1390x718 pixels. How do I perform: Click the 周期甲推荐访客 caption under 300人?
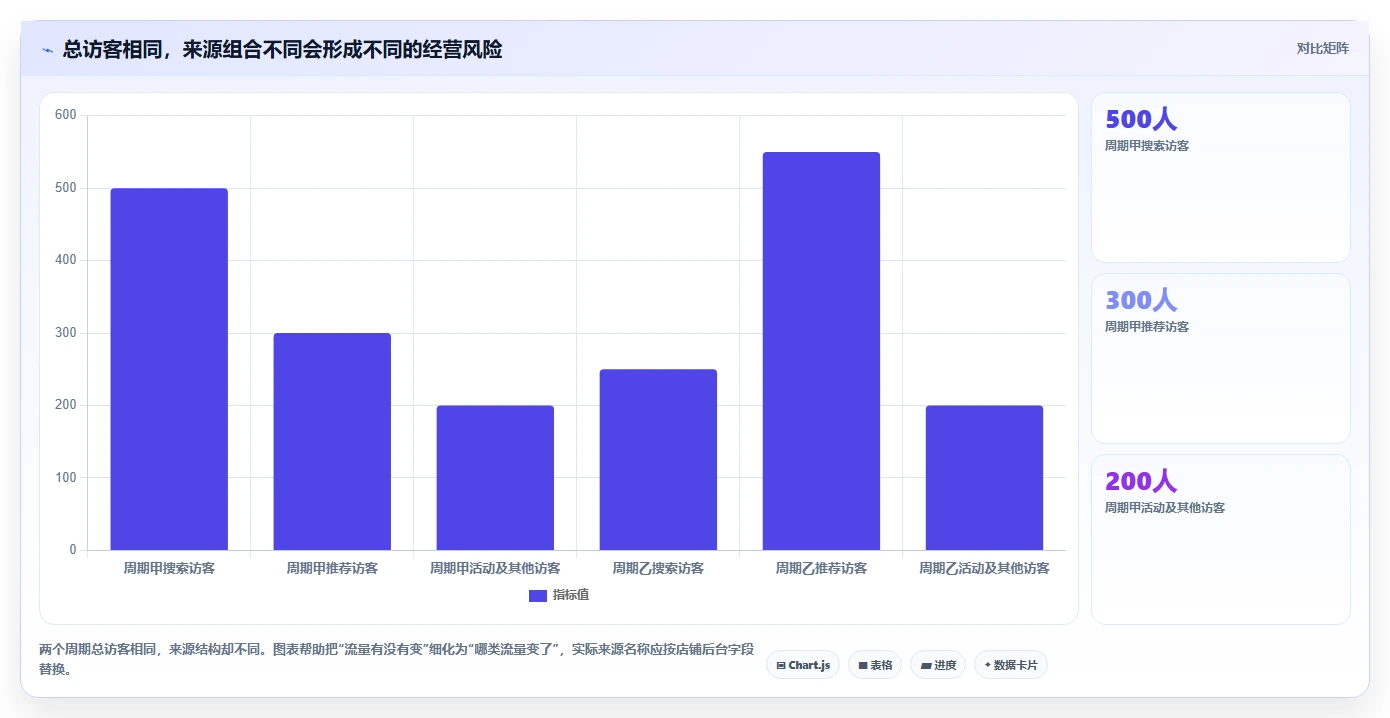(x=1147, y=327)
